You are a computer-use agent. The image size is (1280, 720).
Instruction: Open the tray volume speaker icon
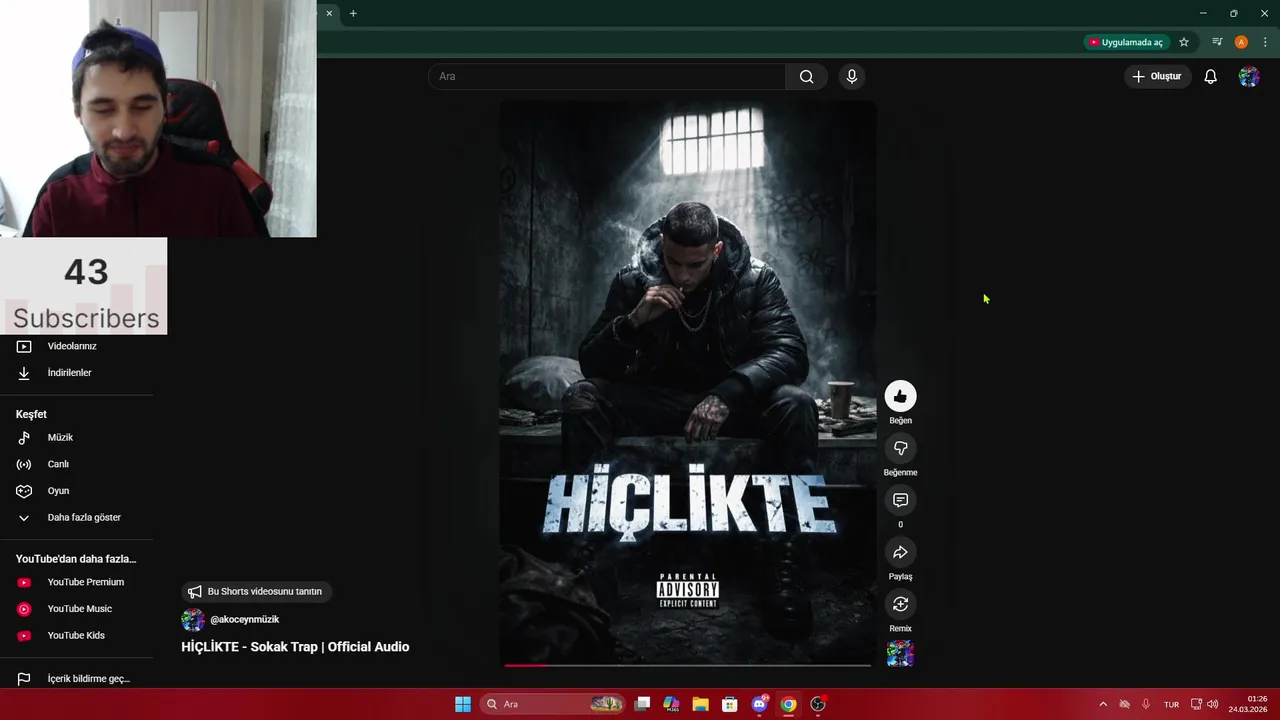pyautogui.click(x=1213, y=704)
